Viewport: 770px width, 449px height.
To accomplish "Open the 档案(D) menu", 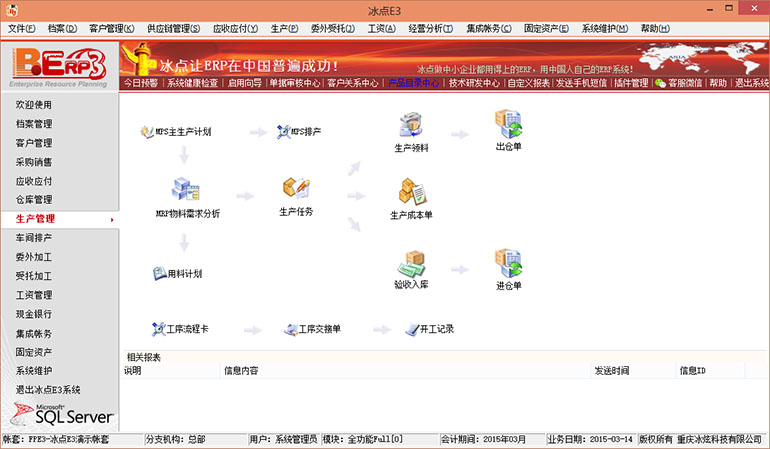I will click(62, 28).
